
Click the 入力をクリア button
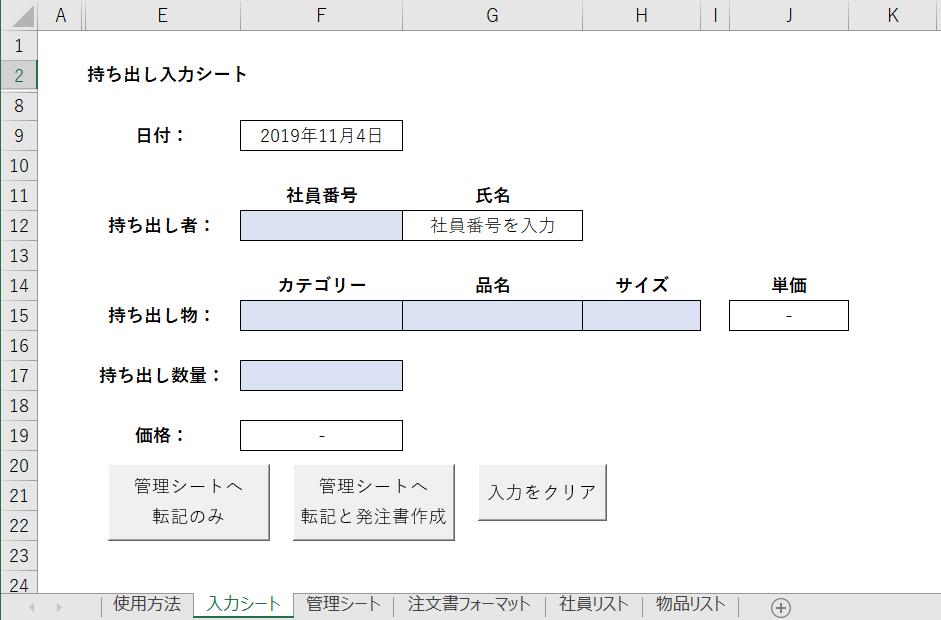[x=542, y=492]
